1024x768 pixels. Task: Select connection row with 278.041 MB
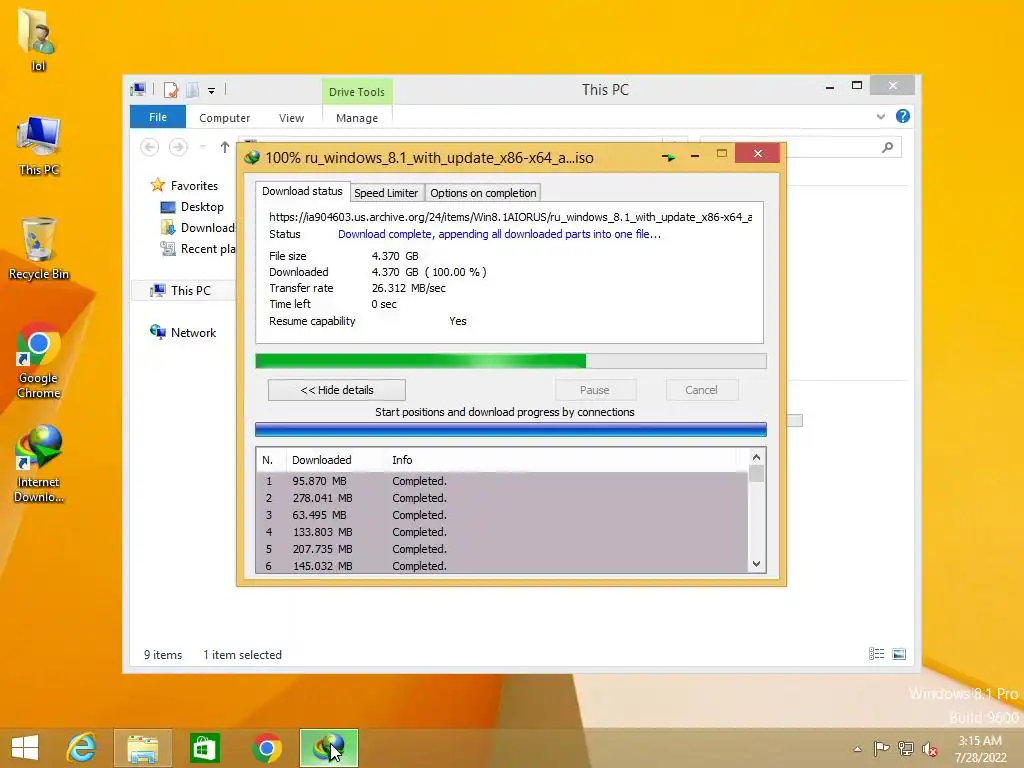tap(502, 498)
